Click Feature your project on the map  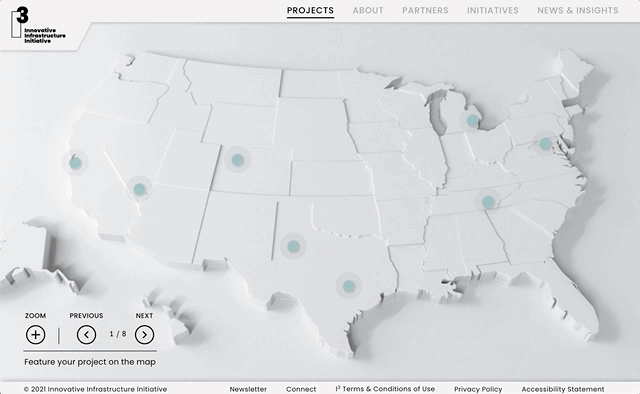point(90,362)
